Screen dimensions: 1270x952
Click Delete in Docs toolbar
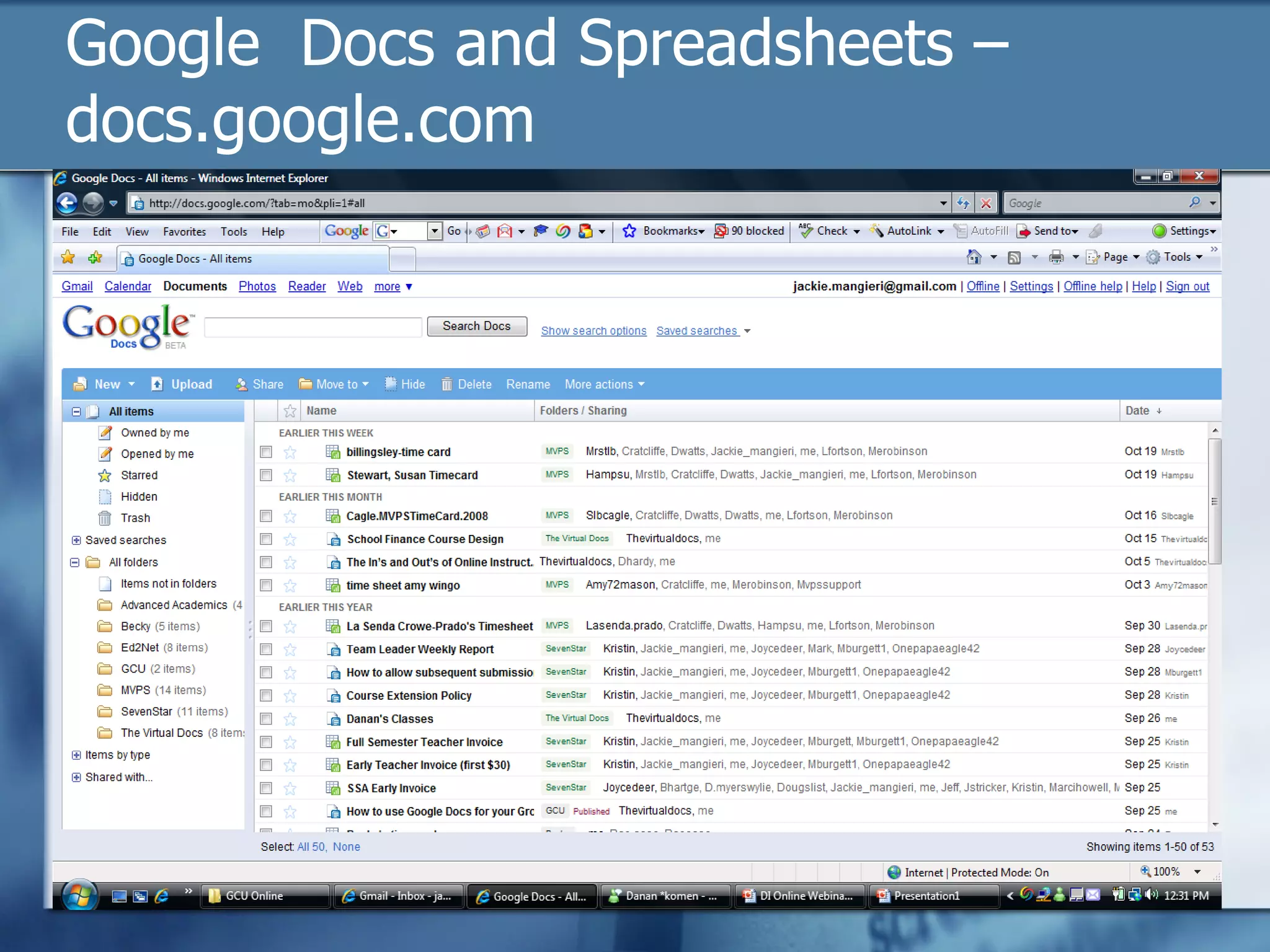point(466,384)
